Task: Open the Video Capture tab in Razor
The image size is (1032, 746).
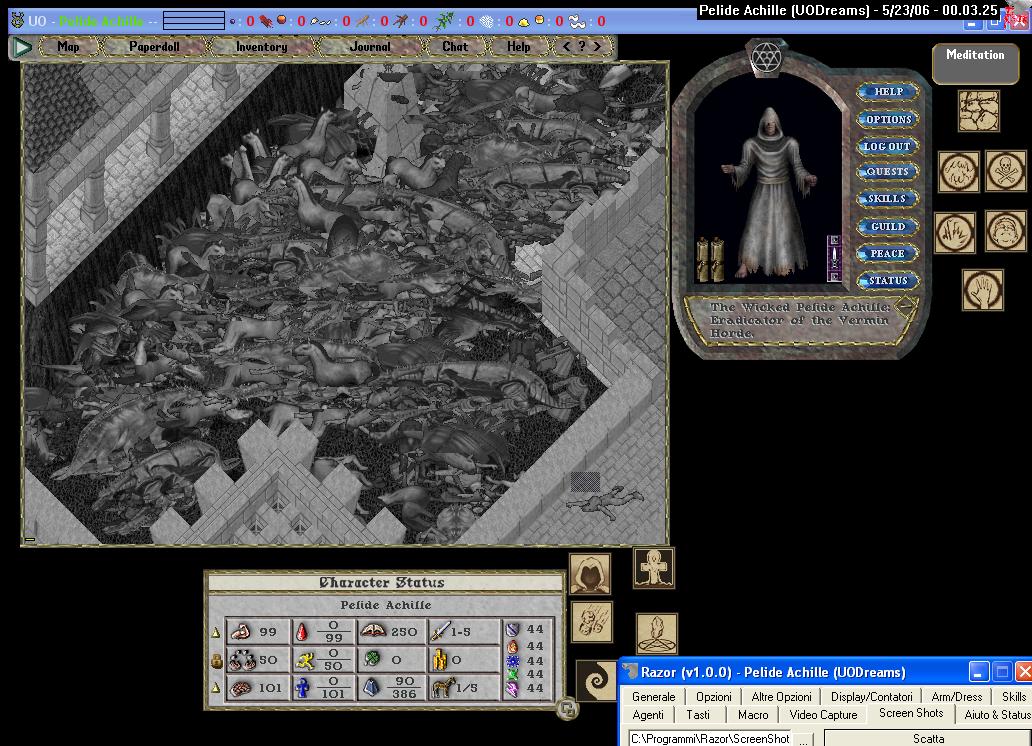Action: click(823, 714)
